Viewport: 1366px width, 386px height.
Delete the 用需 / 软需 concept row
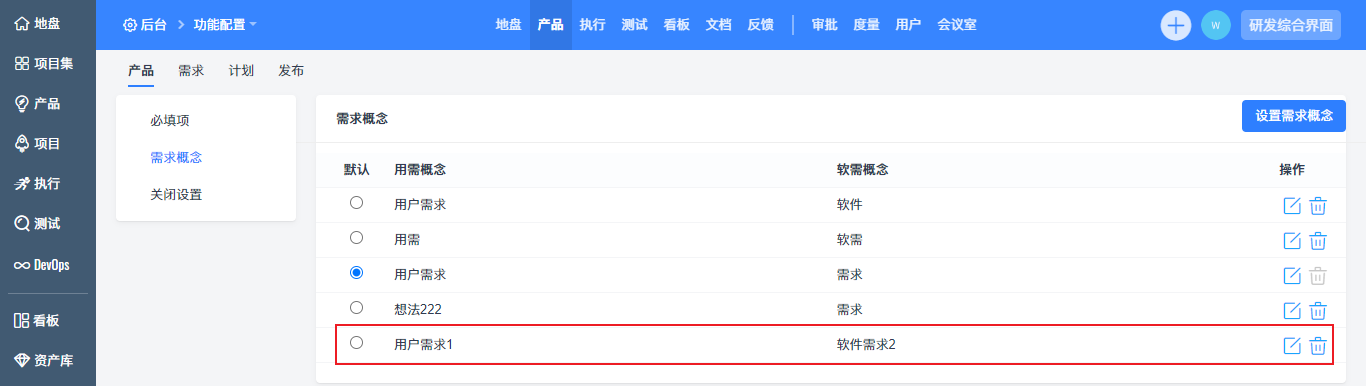click(1318, 240)
